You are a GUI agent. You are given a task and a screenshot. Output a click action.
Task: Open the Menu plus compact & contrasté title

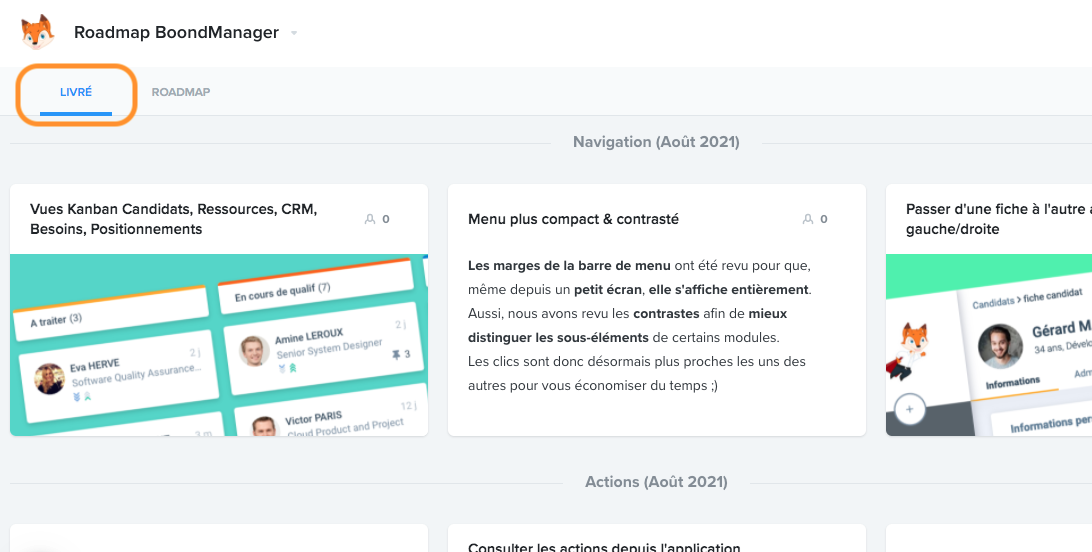pyautogui.click(x=573, y=219)
